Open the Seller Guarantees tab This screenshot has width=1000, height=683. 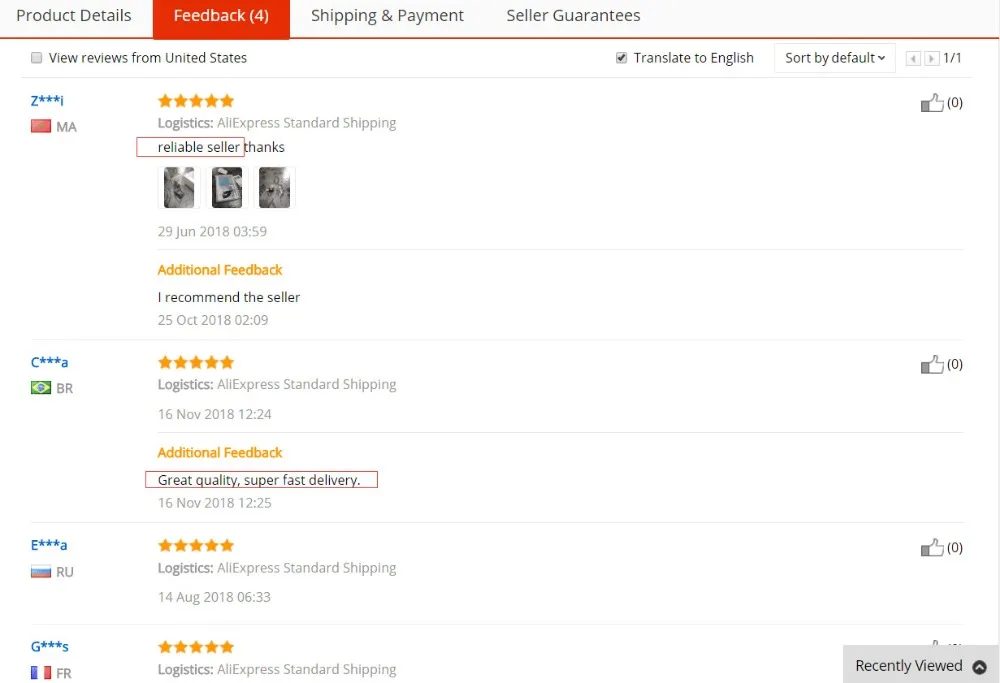[x=573, y=15]
